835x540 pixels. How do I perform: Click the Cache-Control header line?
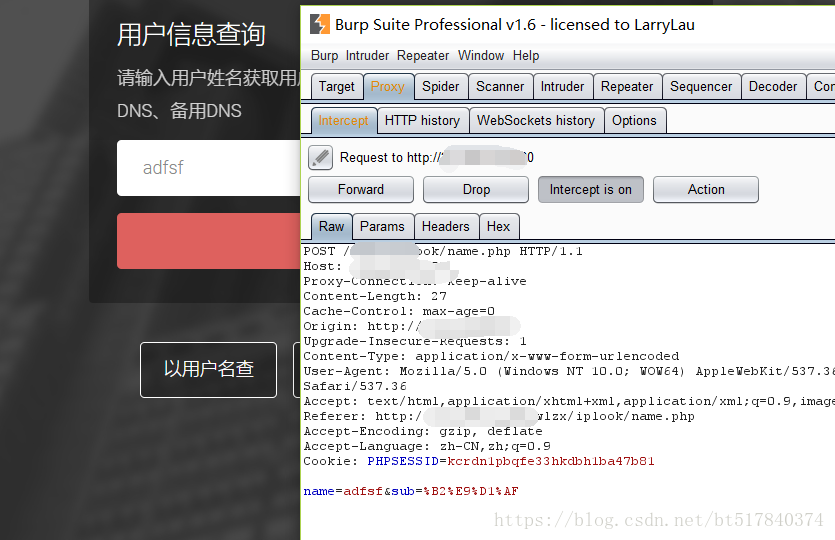coord(399,311)
